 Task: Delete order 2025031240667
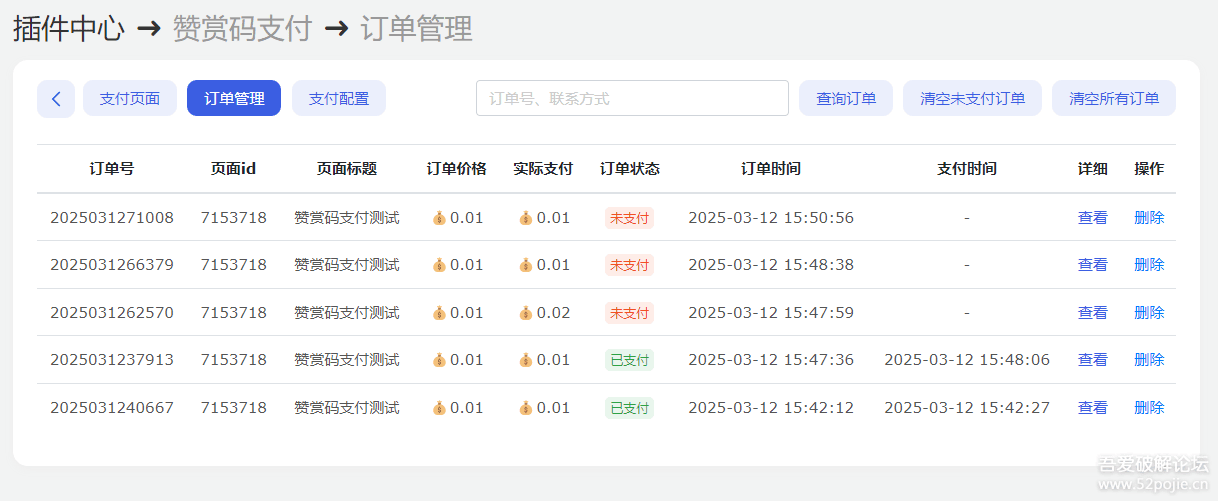(x=1149, y=408)
